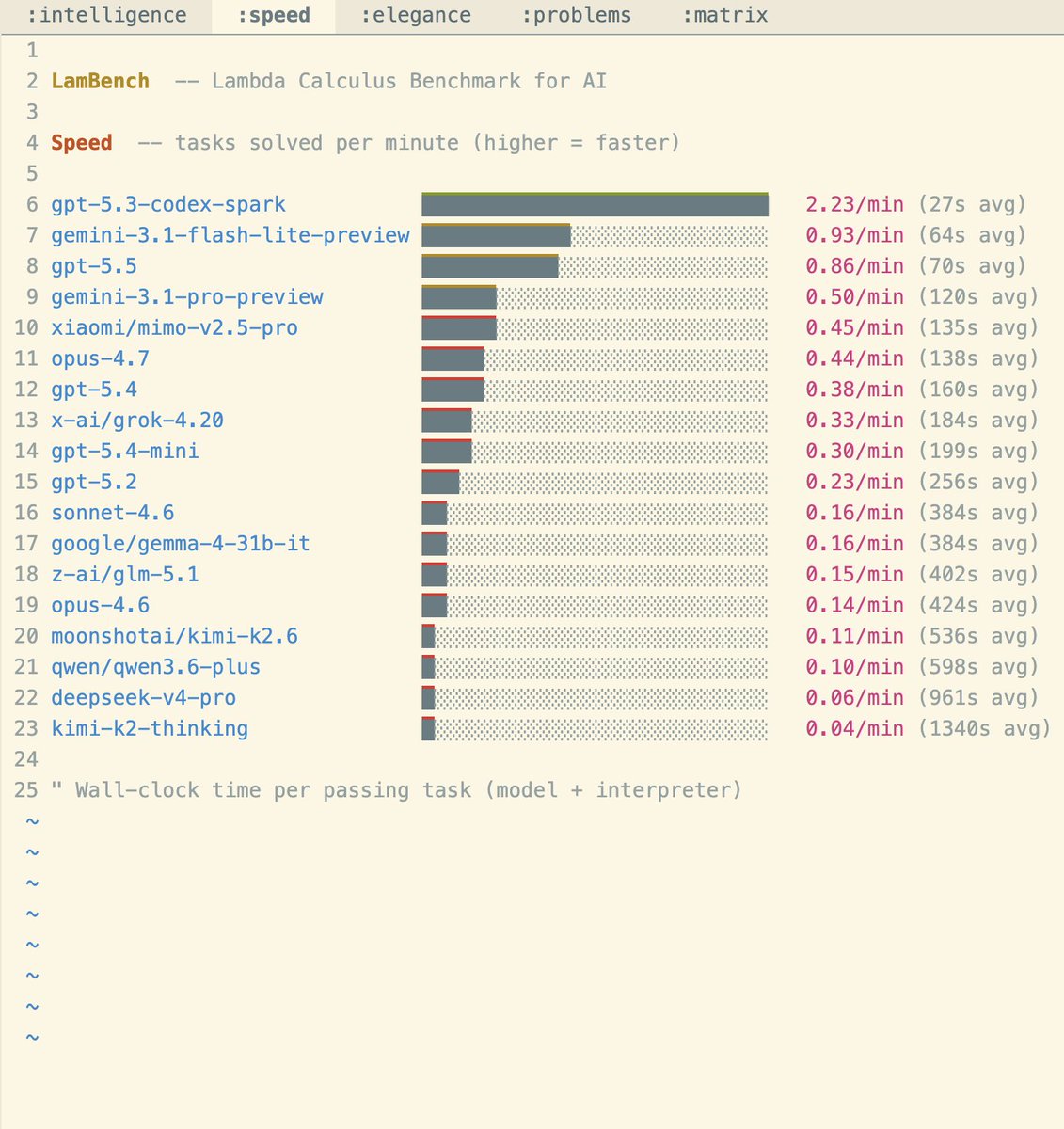Go to the :problems tab
The width and height of the screenshot is (1064, 1129).
tap(576, 16)
